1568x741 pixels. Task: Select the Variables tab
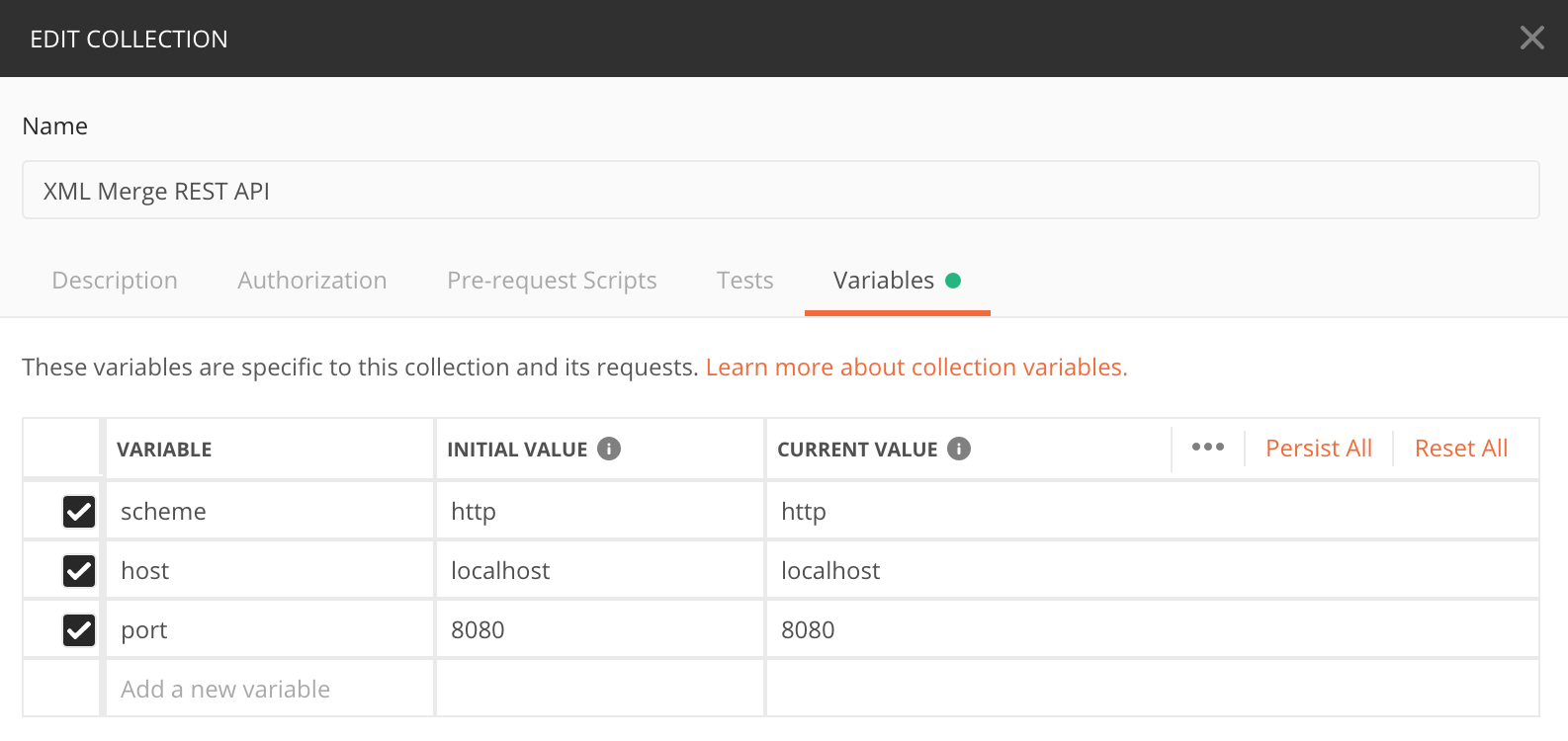(x=884, y=281)
